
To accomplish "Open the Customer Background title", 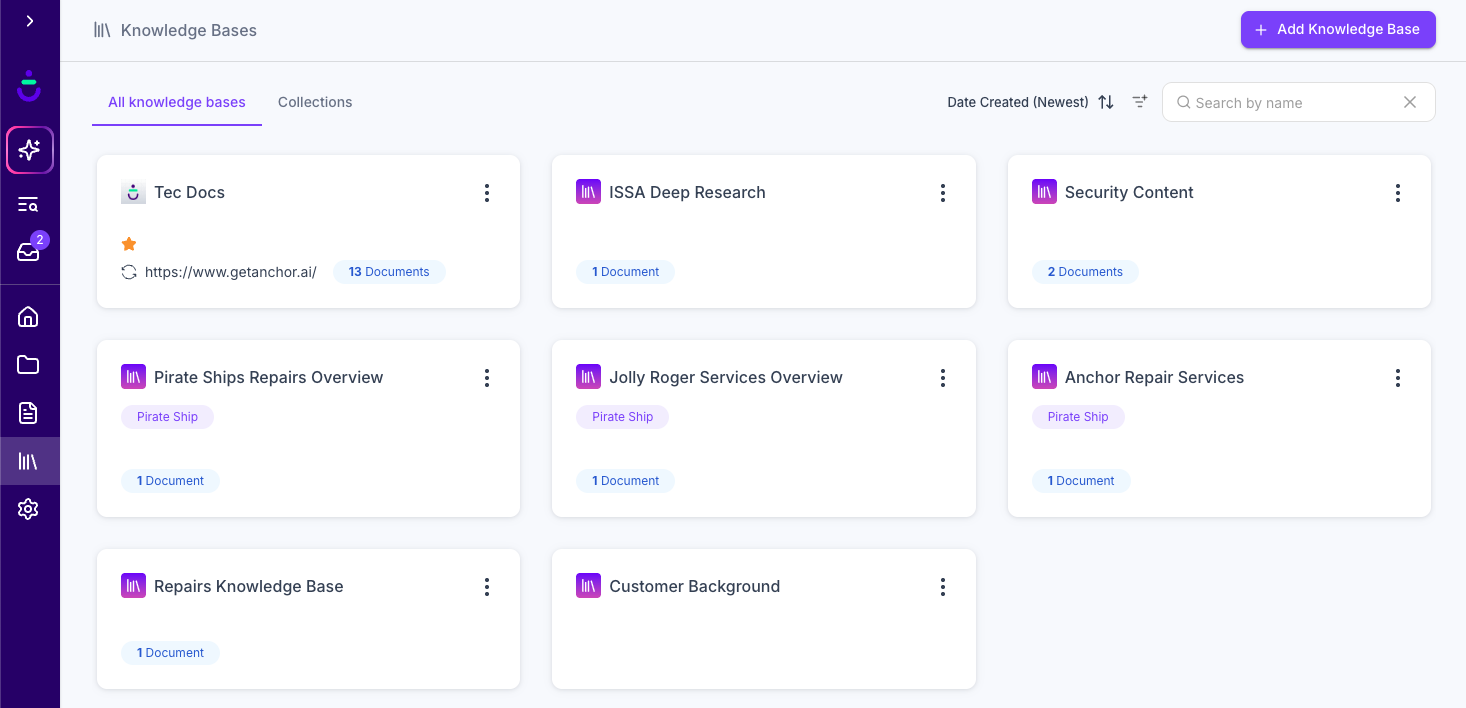I will [694, 586].
